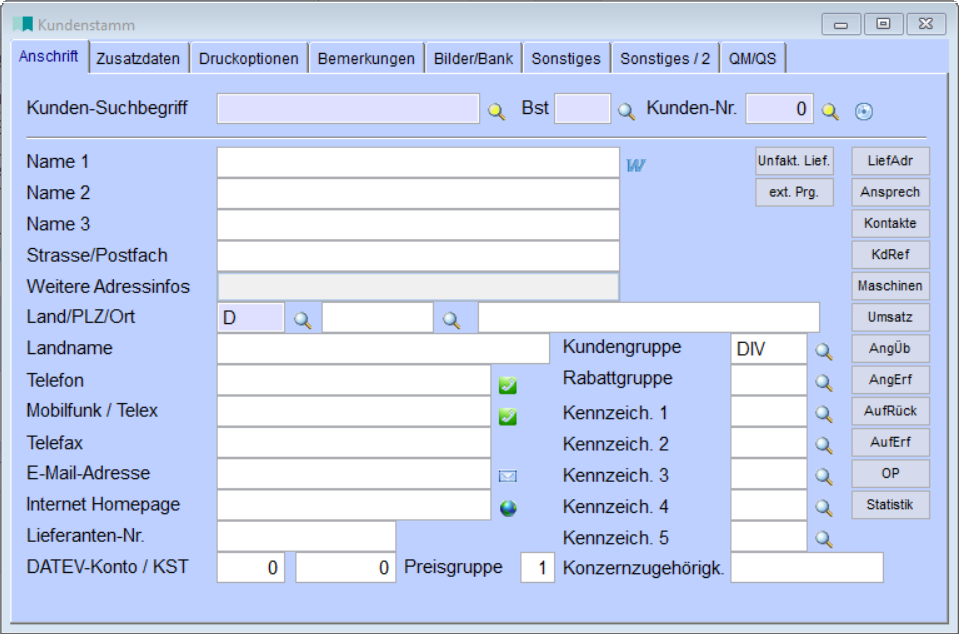
Task: Open the Bilder/Bank tab
Action: [x=473, y=59]
